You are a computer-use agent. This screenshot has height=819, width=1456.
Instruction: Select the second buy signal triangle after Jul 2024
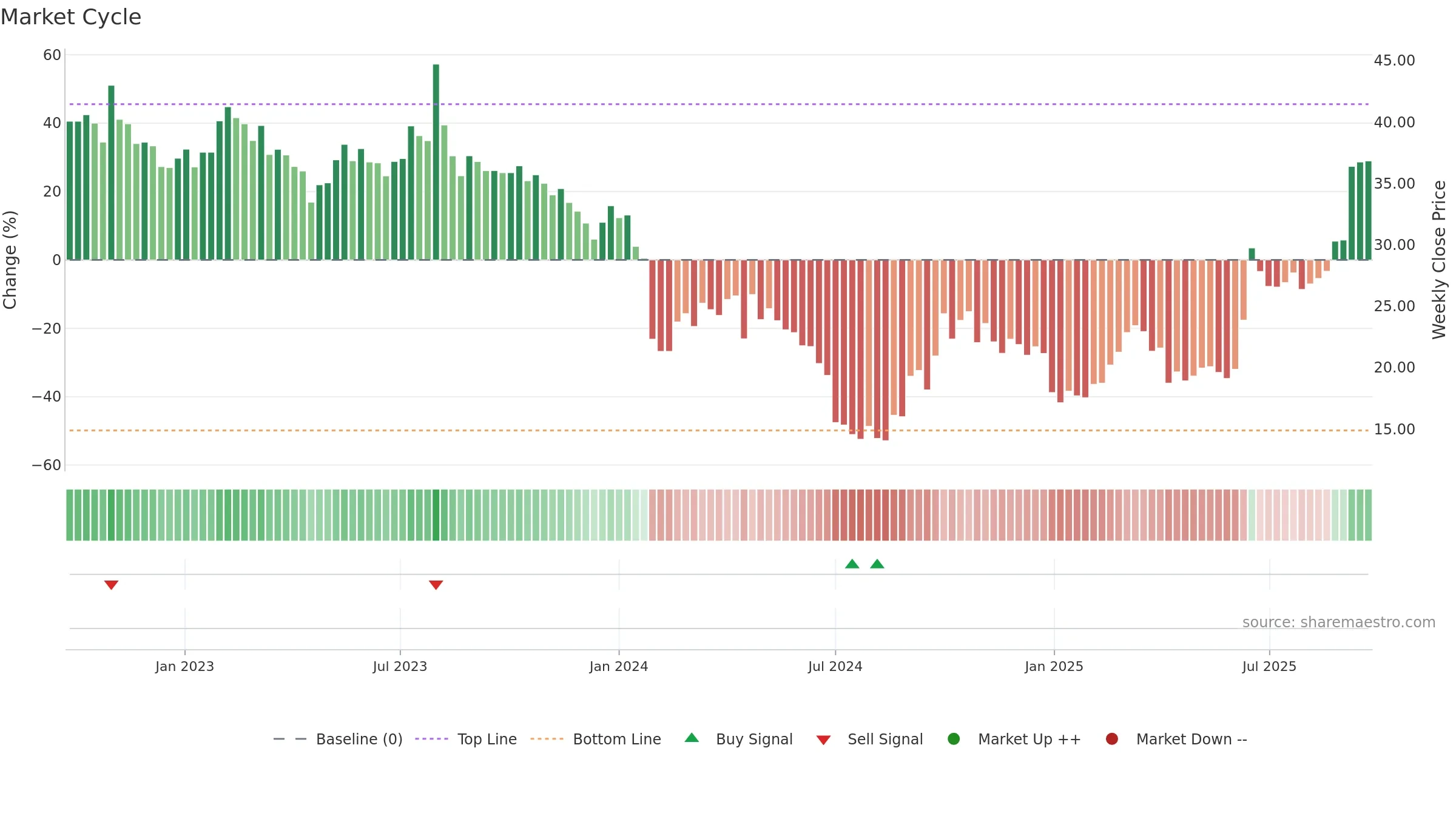(x=877, y=564)
